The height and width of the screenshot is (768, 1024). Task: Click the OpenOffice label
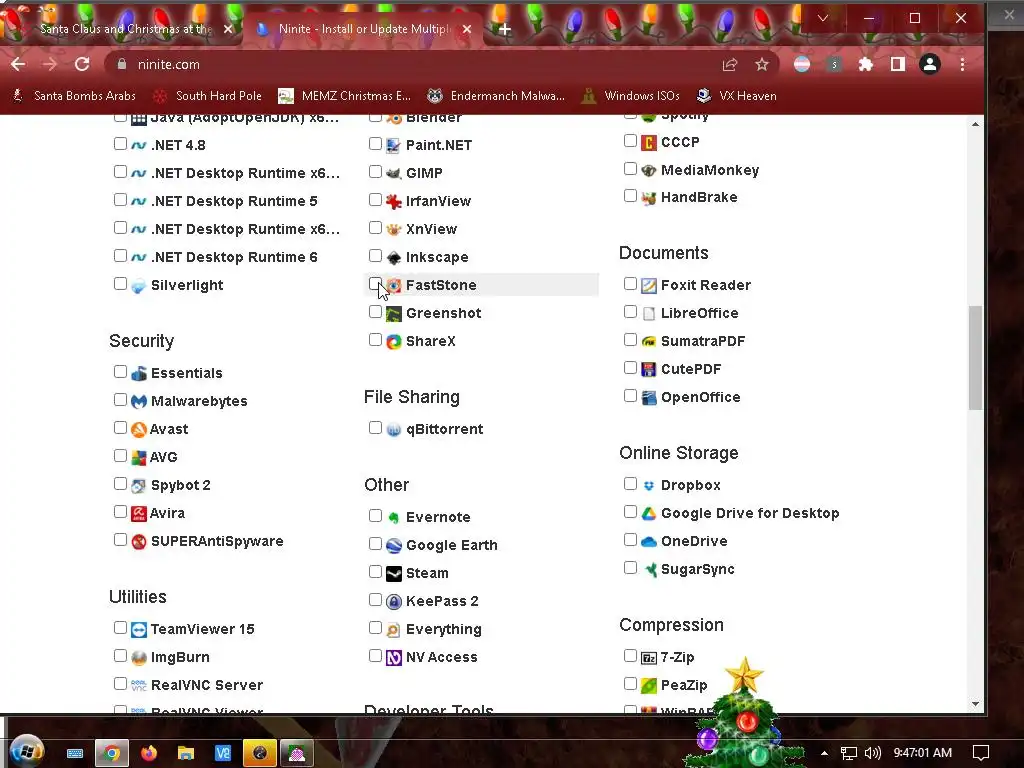coord(701,397)
